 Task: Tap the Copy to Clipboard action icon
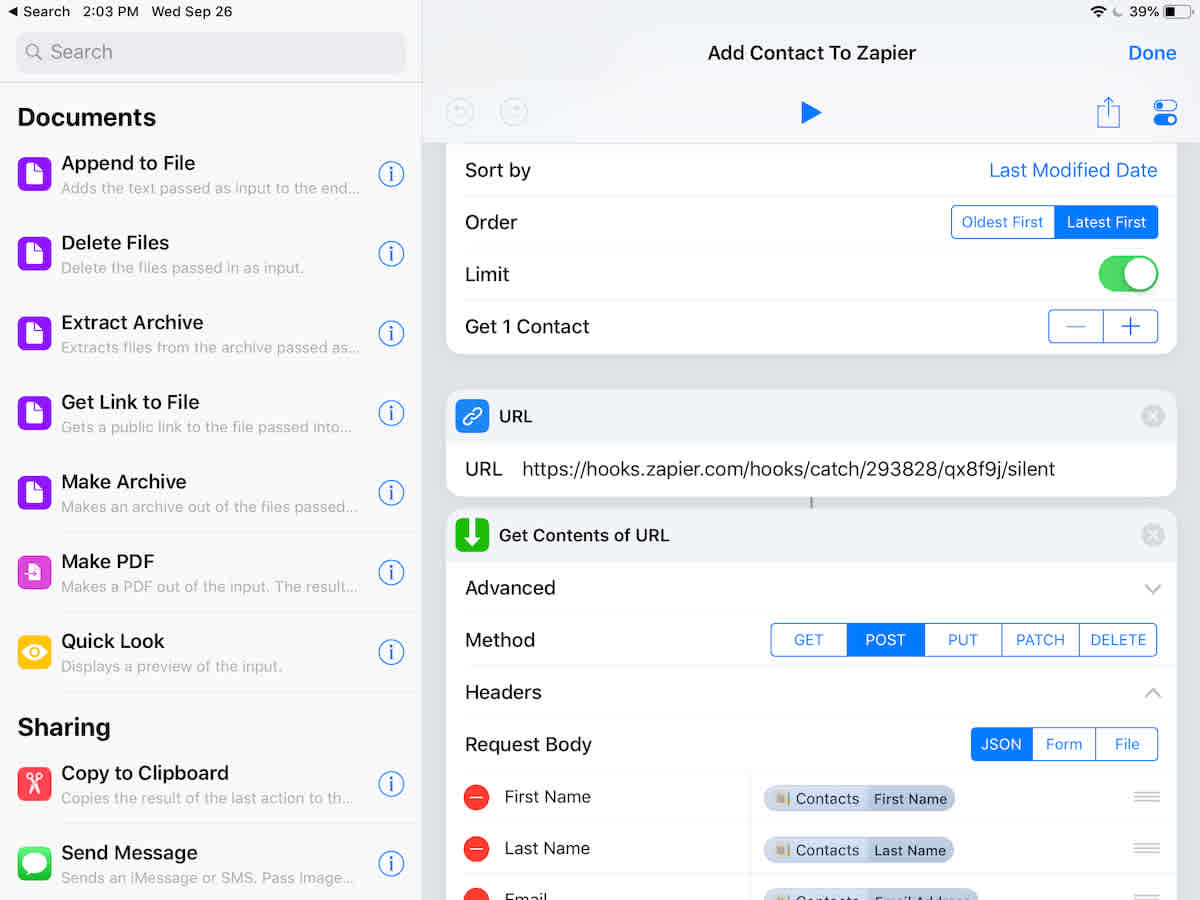point(33,784)
